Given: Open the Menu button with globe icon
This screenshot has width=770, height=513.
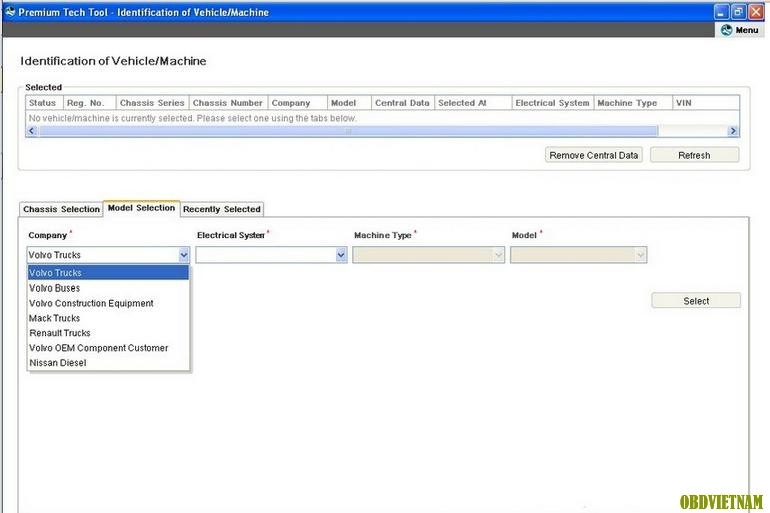Looking at the screenshot, I should 740,30.
